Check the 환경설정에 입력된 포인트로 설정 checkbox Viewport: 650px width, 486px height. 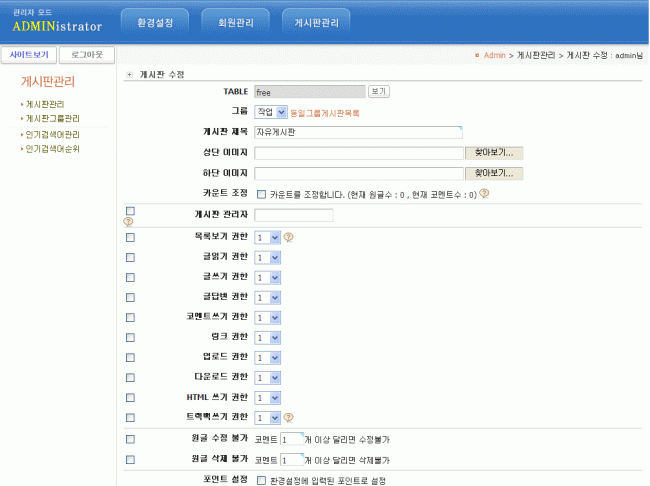[x=261, y=481]
